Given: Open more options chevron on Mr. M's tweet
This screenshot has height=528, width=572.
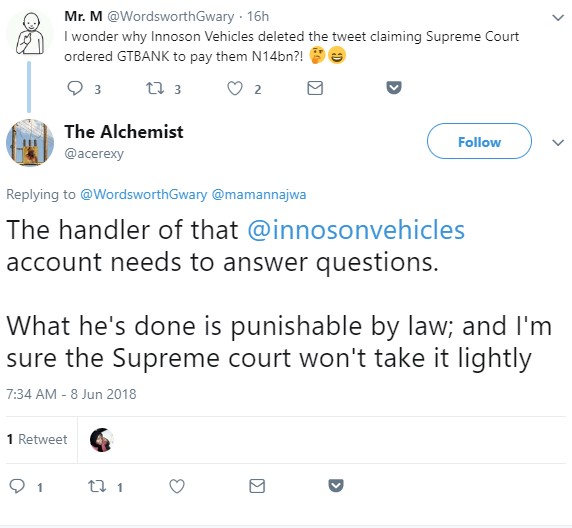Looking at the screenshot, I should pyautogui.click(x=558, y=17).
